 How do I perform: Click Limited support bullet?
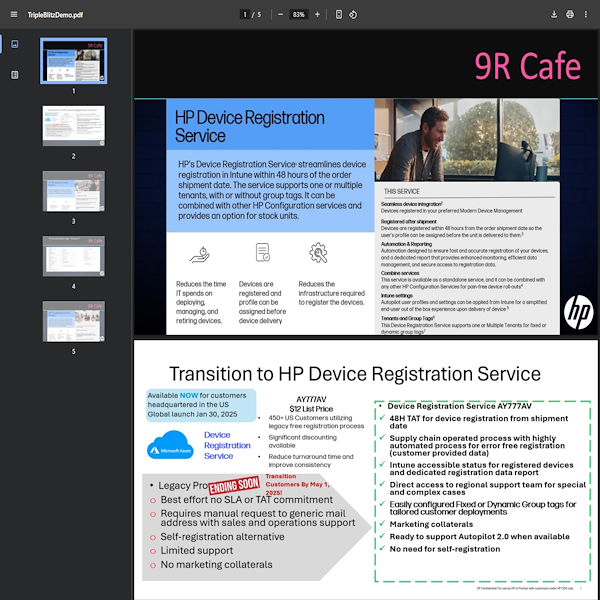click(x=197, y=551)
